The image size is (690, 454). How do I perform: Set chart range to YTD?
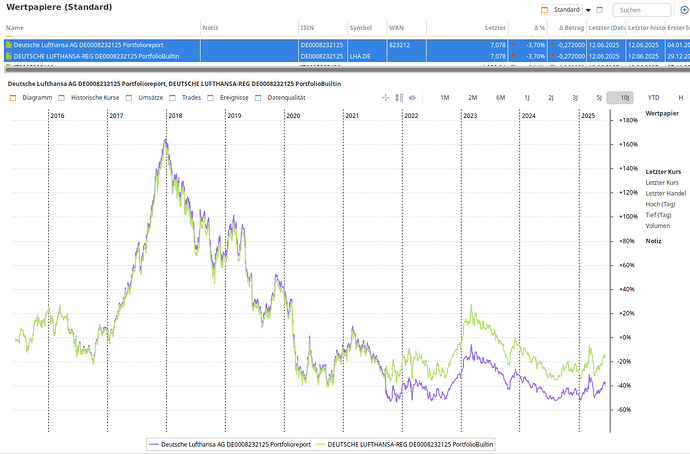point(653,98)
